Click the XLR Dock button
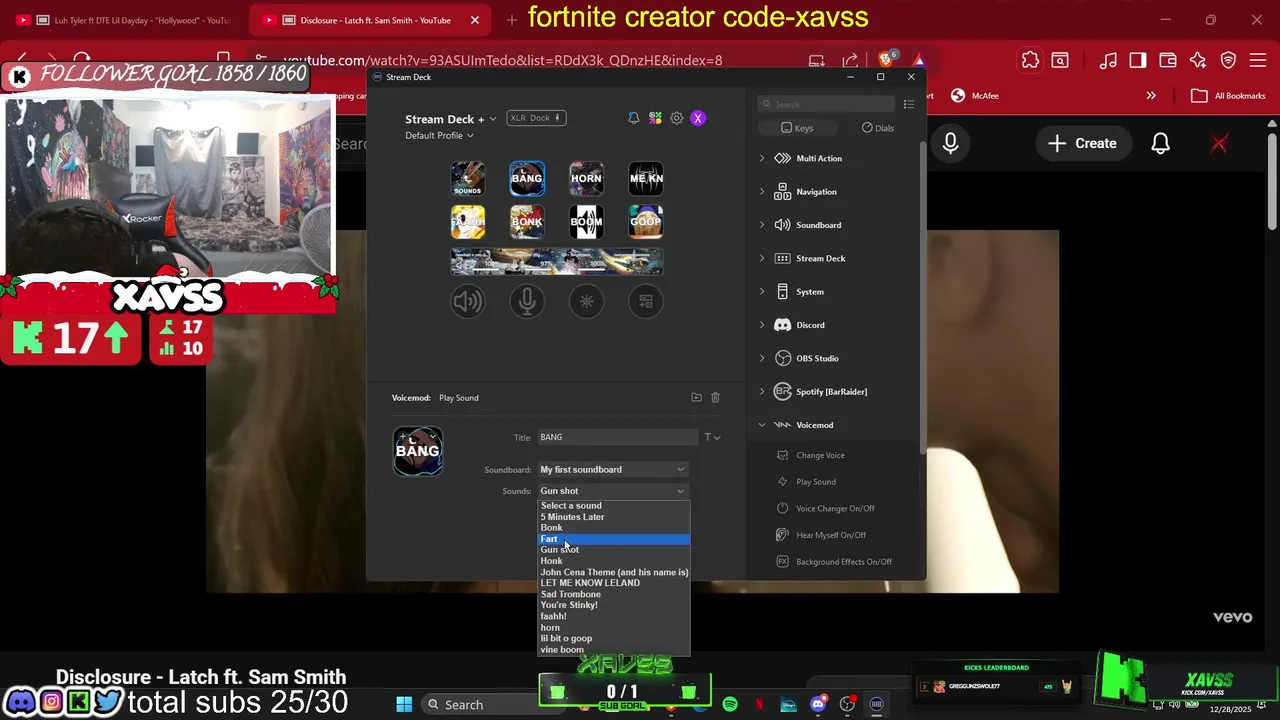Viewport: 1280px width, 720px height. (536, 118)
